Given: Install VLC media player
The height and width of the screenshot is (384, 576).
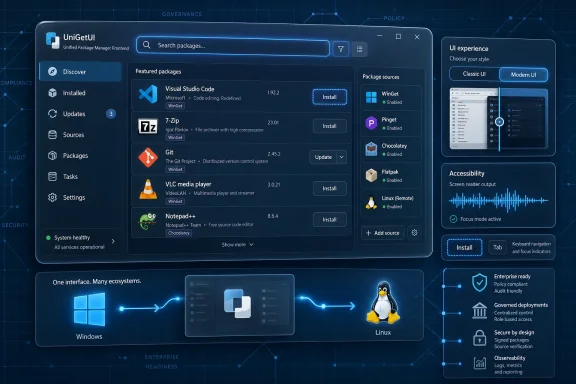Looking at the screenshot, I should 330,188.
